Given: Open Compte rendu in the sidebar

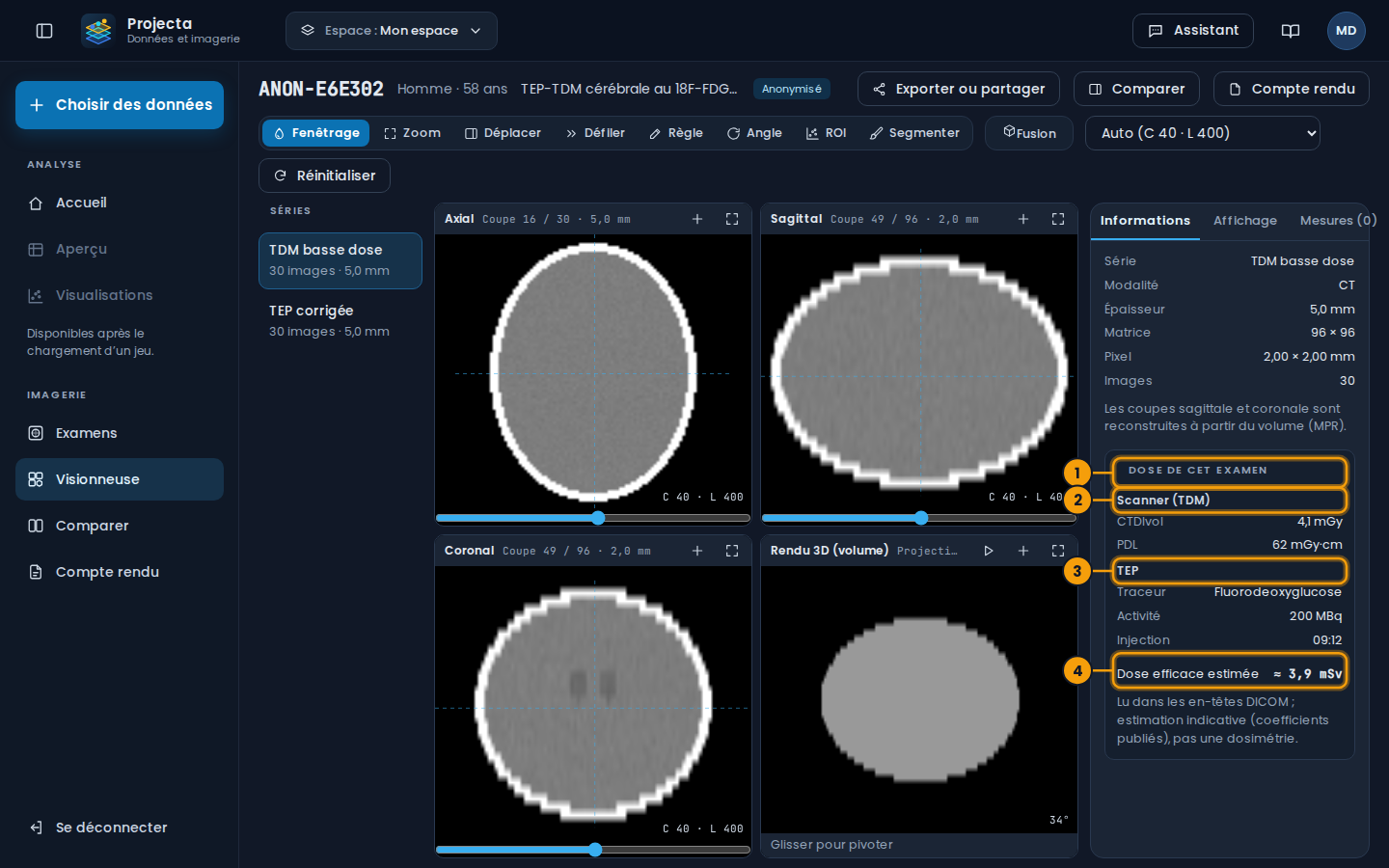Looking at the screenshot, I should coord(120,572).
